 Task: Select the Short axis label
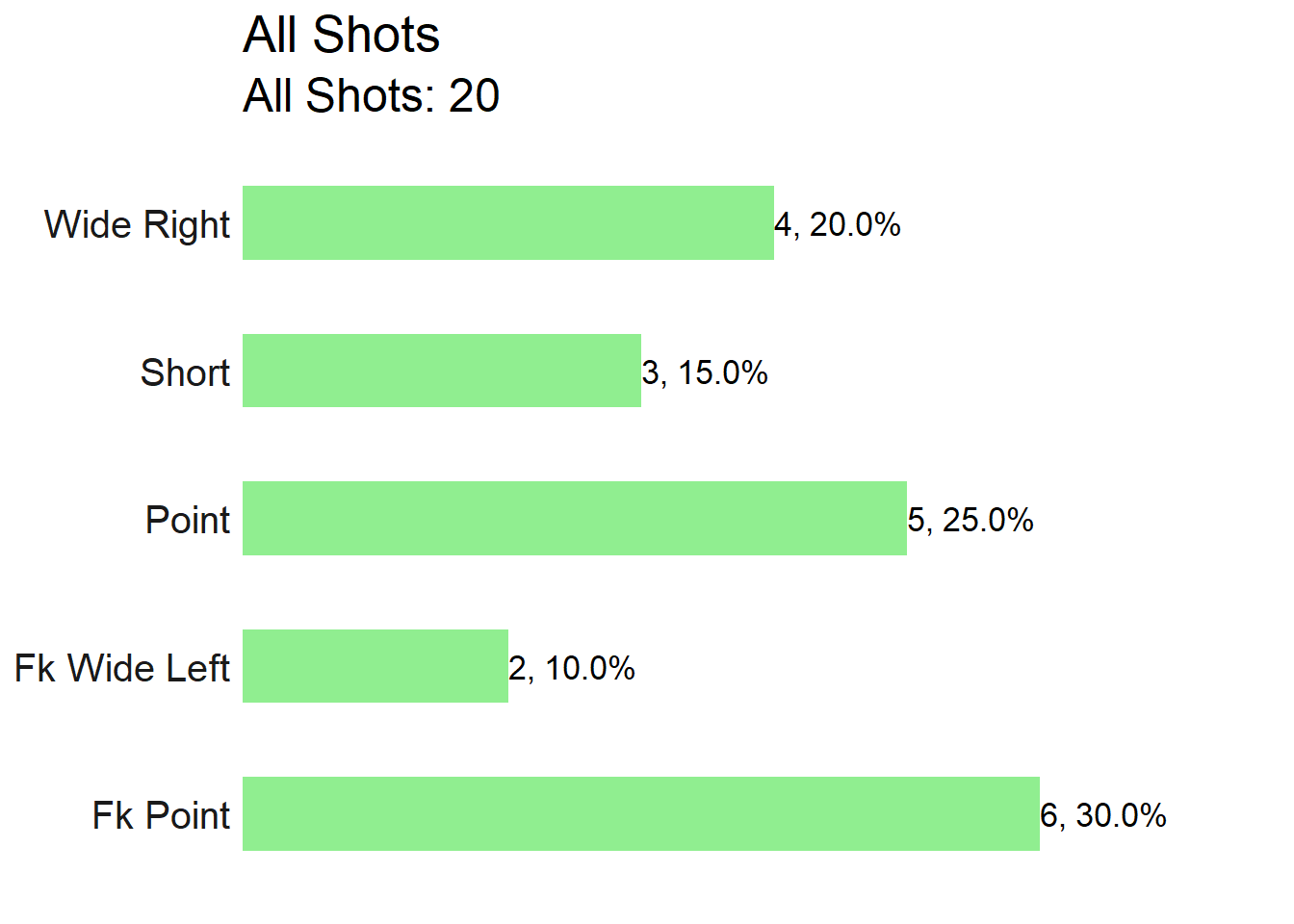point(185,372)
